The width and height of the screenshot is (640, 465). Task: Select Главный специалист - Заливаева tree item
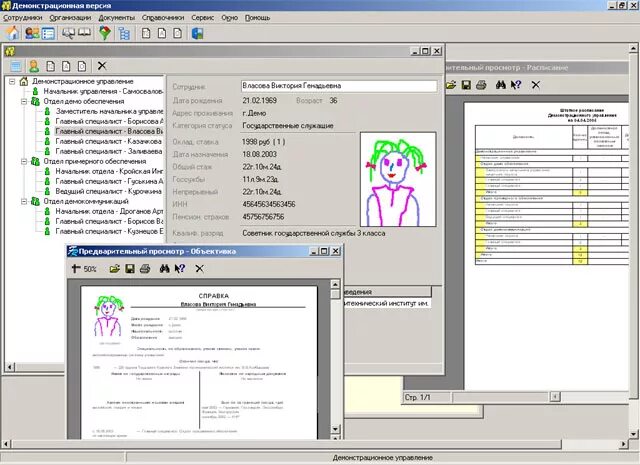(109, 151)
